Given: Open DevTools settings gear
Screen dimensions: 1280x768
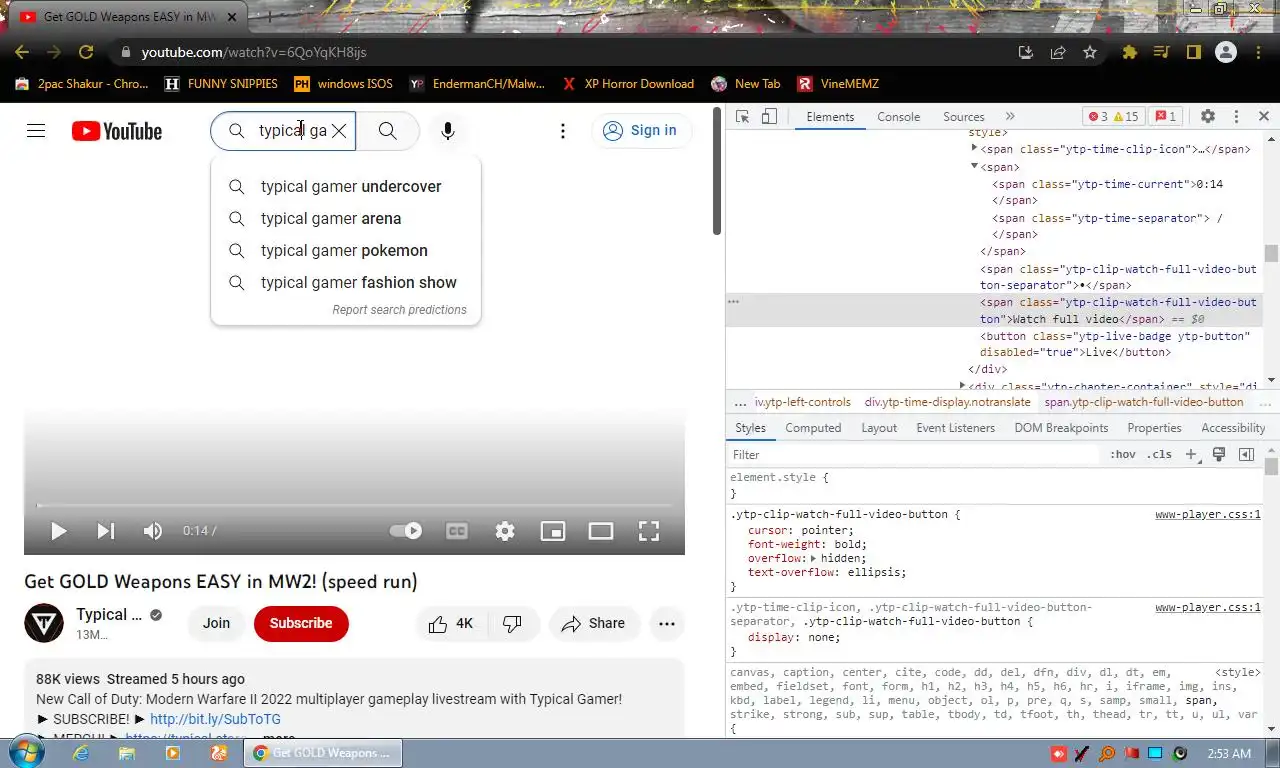Looking at the screenshot, I should click(x=1208, y=117).
